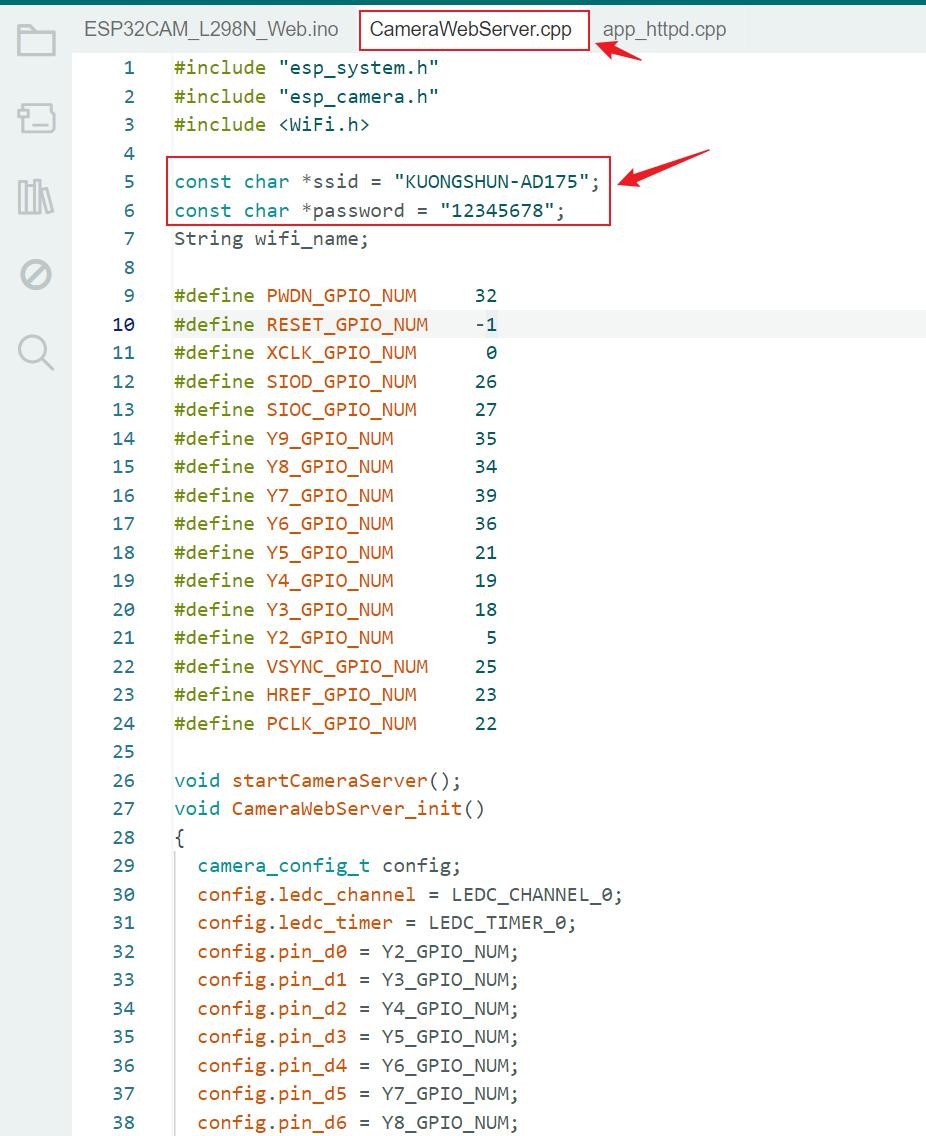Click config.pin_d3 on line 35

click(x=272, y=1037)
